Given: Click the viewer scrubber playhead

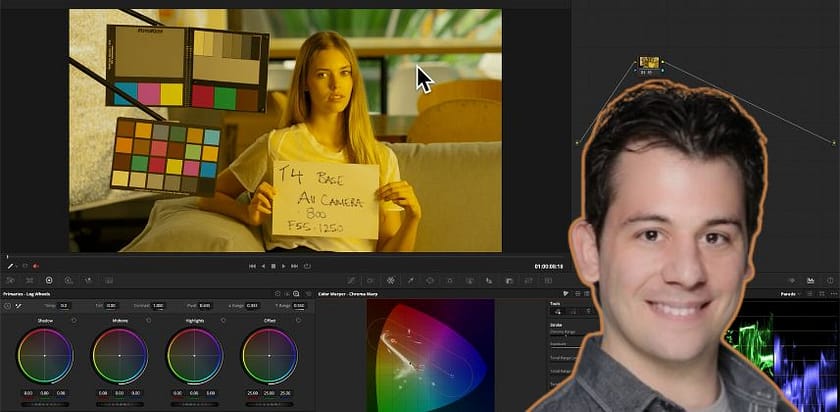Looking at the screenshot, I should tap(8, 257).
